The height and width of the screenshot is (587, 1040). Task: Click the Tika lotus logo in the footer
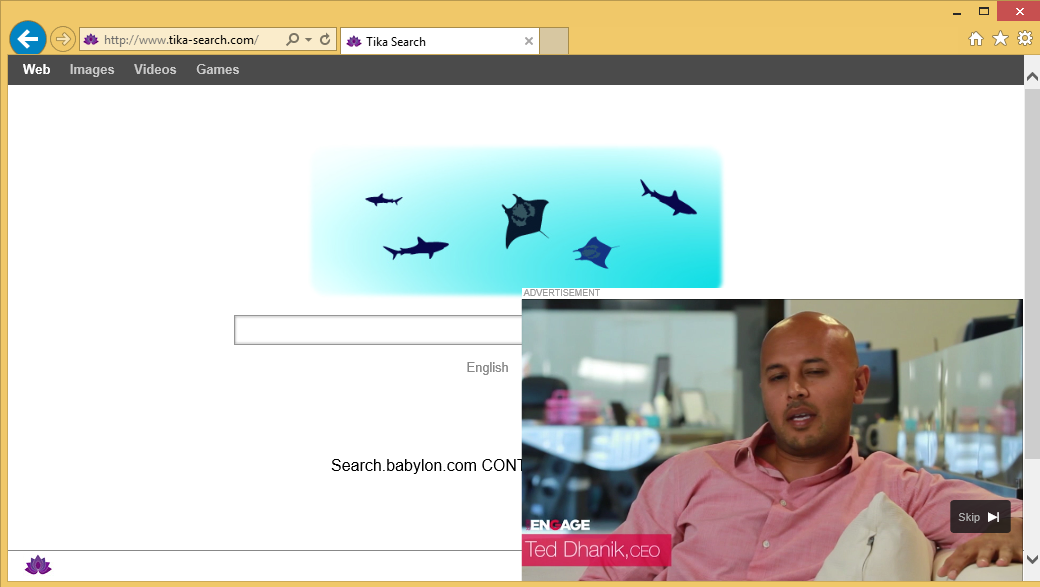[x=37, y=565]
